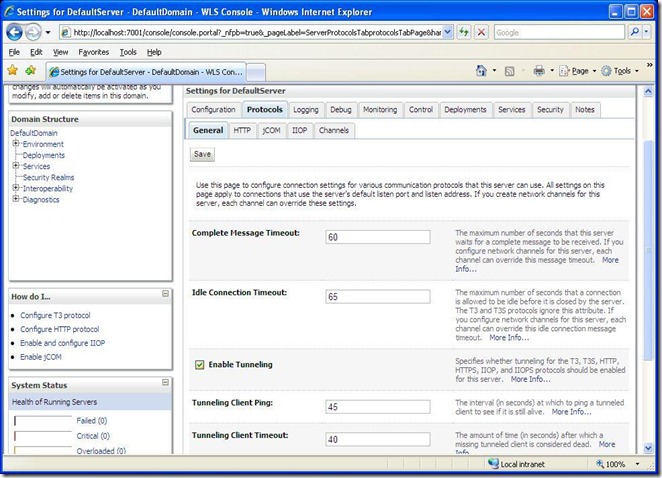Click More Info link for Enable Tunneling

pos(530,379)
